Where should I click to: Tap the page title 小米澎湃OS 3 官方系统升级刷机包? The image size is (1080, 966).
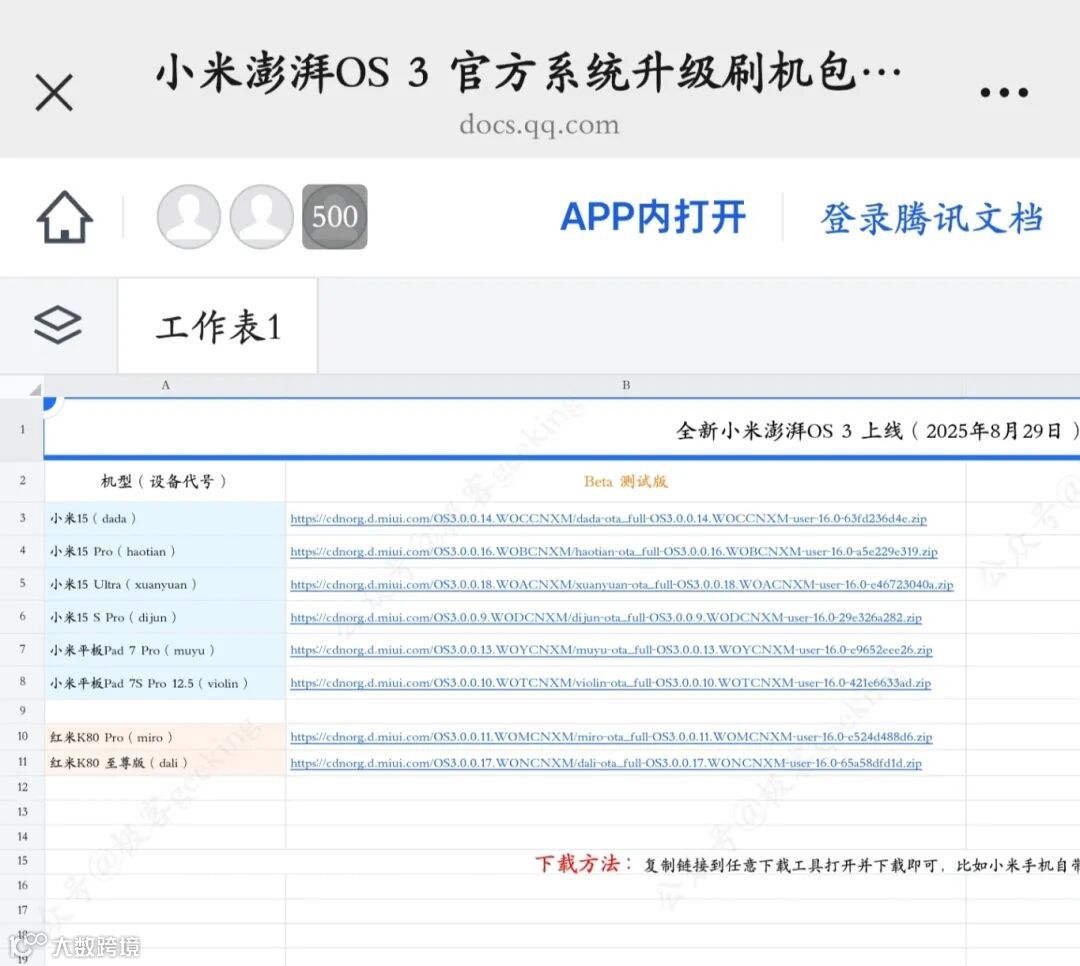pos(529,73)
